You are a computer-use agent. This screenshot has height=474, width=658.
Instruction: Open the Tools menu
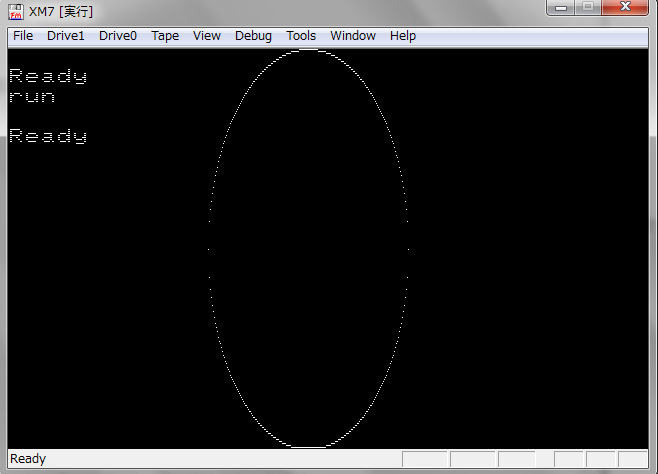point(301,36)
